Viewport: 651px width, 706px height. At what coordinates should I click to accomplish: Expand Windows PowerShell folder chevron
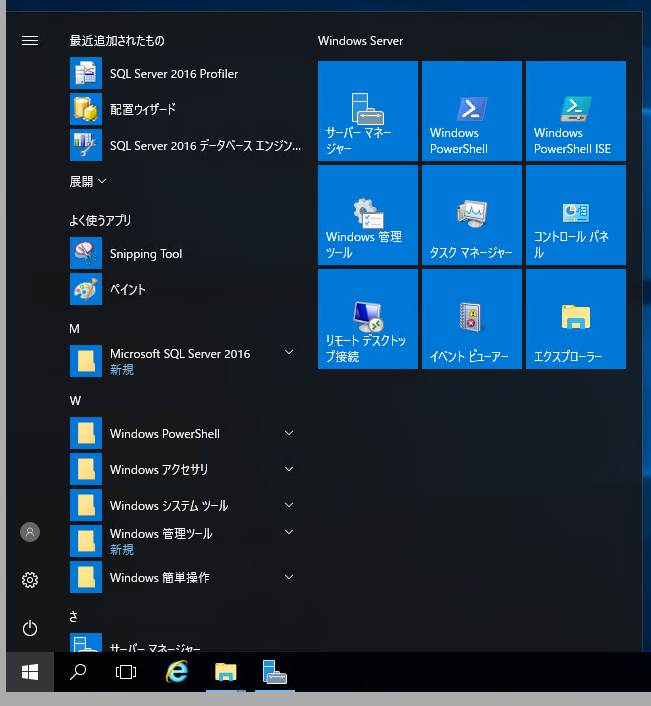point(289,433)
